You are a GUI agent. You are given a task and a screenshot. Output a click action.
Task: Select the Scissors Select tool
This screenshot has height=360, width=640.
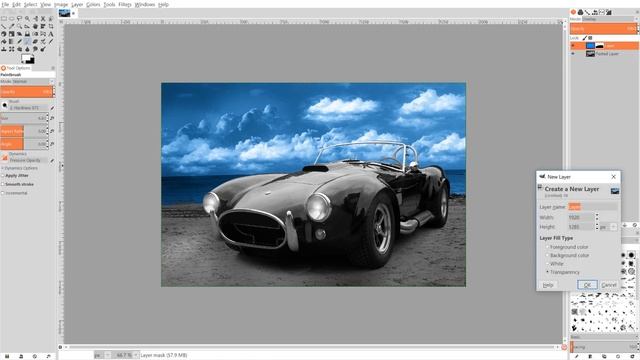coord(43,18)
